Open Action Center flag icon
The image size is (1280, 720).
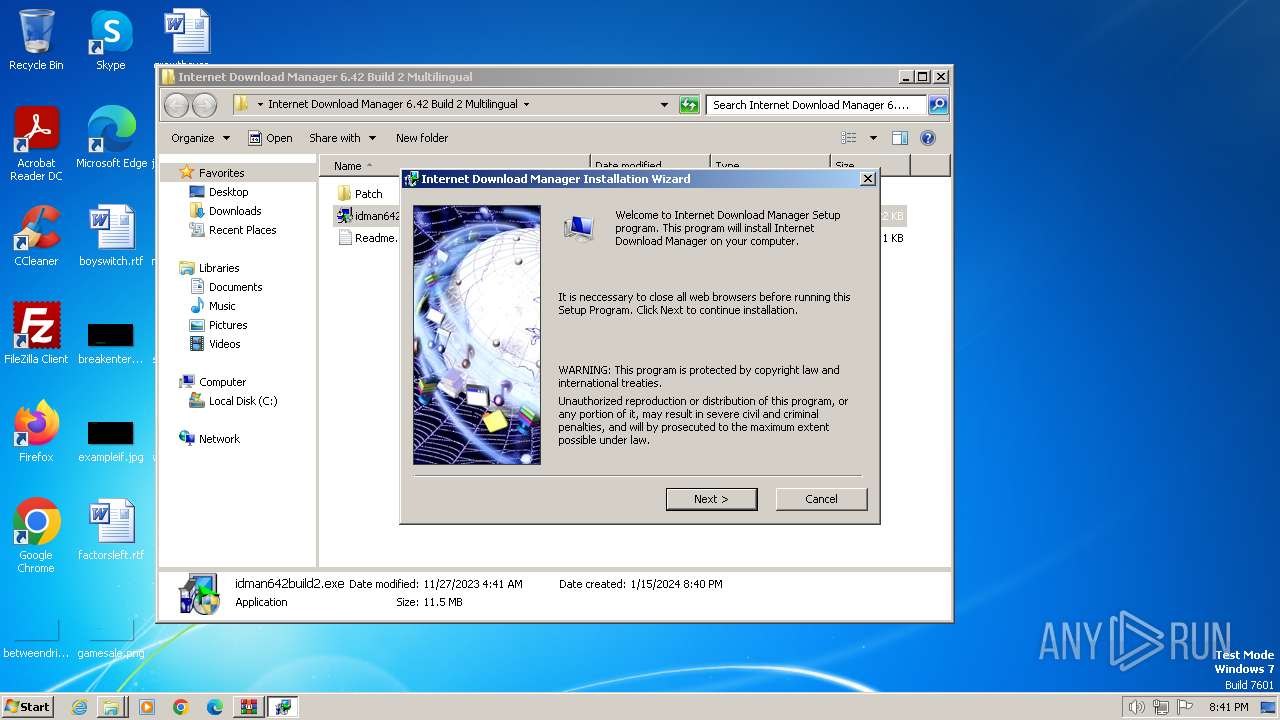point(1184,707)
